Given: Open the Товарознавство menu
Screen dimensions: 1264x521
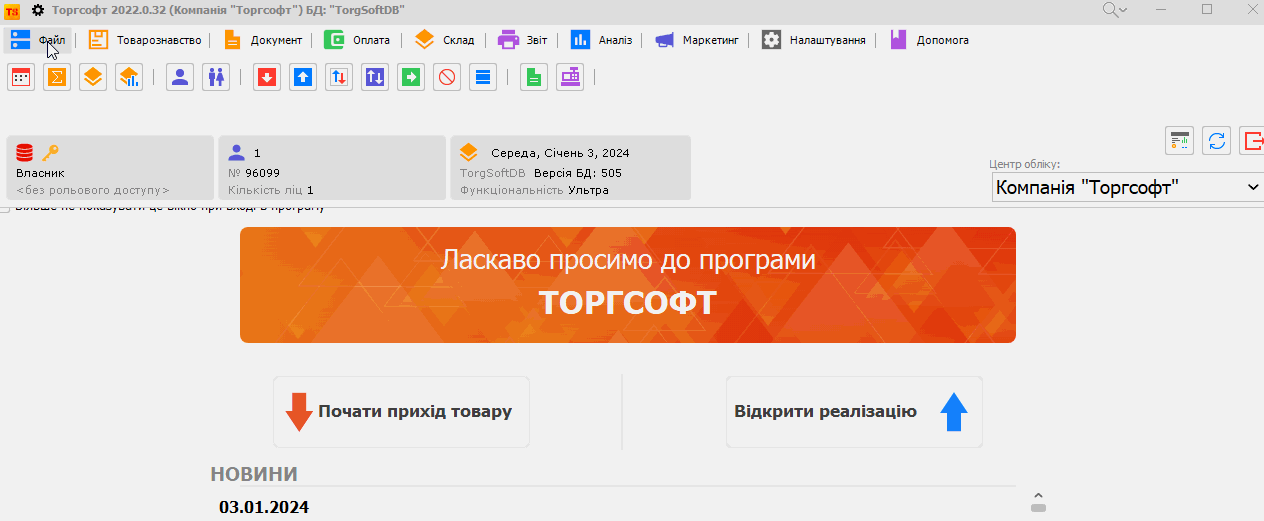Looking at the screenshot, I should tap(144, 40).
